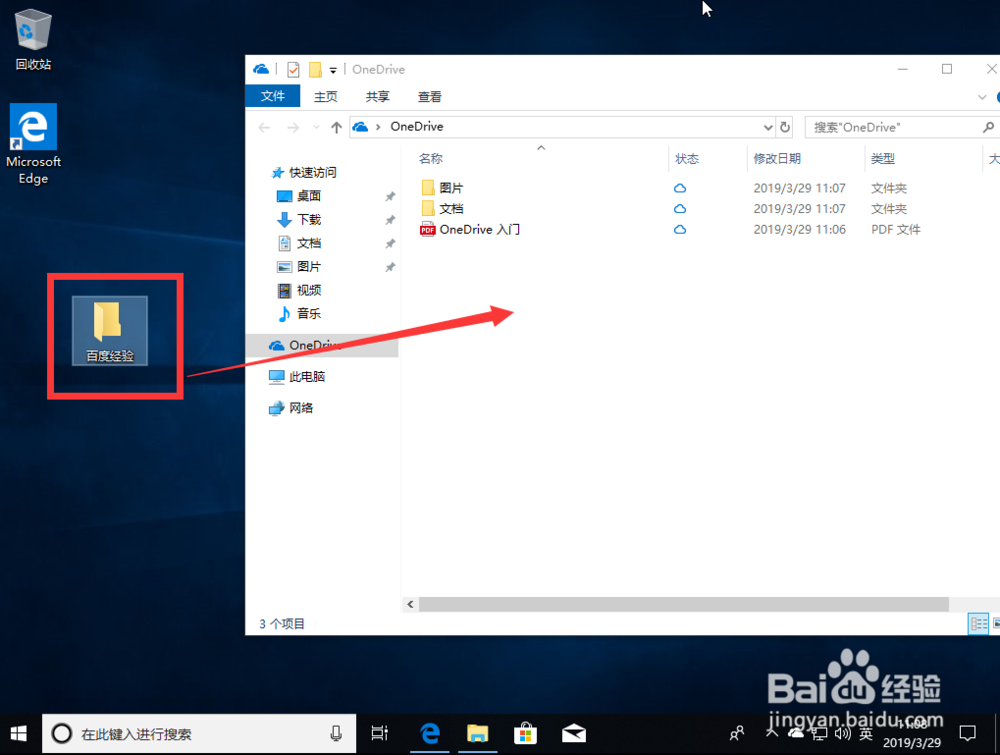Open the People icon in system tray

click(737, 734)
